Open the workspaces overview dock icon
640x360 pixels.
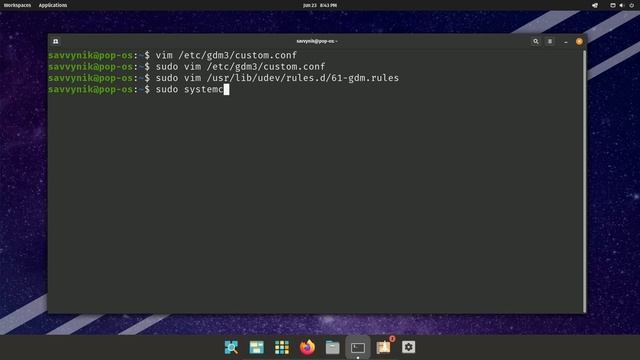257,347
